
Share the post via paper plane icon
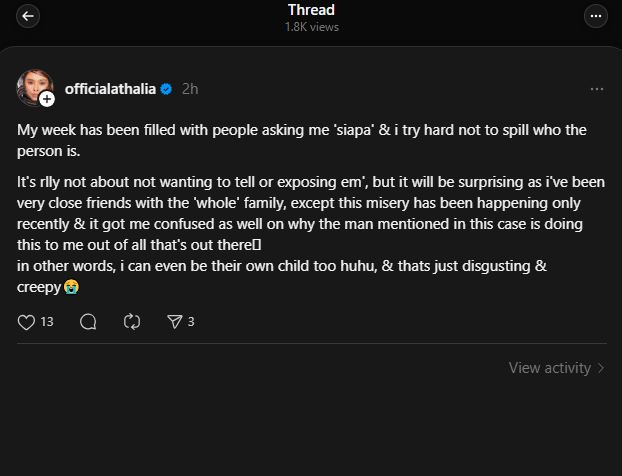[x=173, y=322]
